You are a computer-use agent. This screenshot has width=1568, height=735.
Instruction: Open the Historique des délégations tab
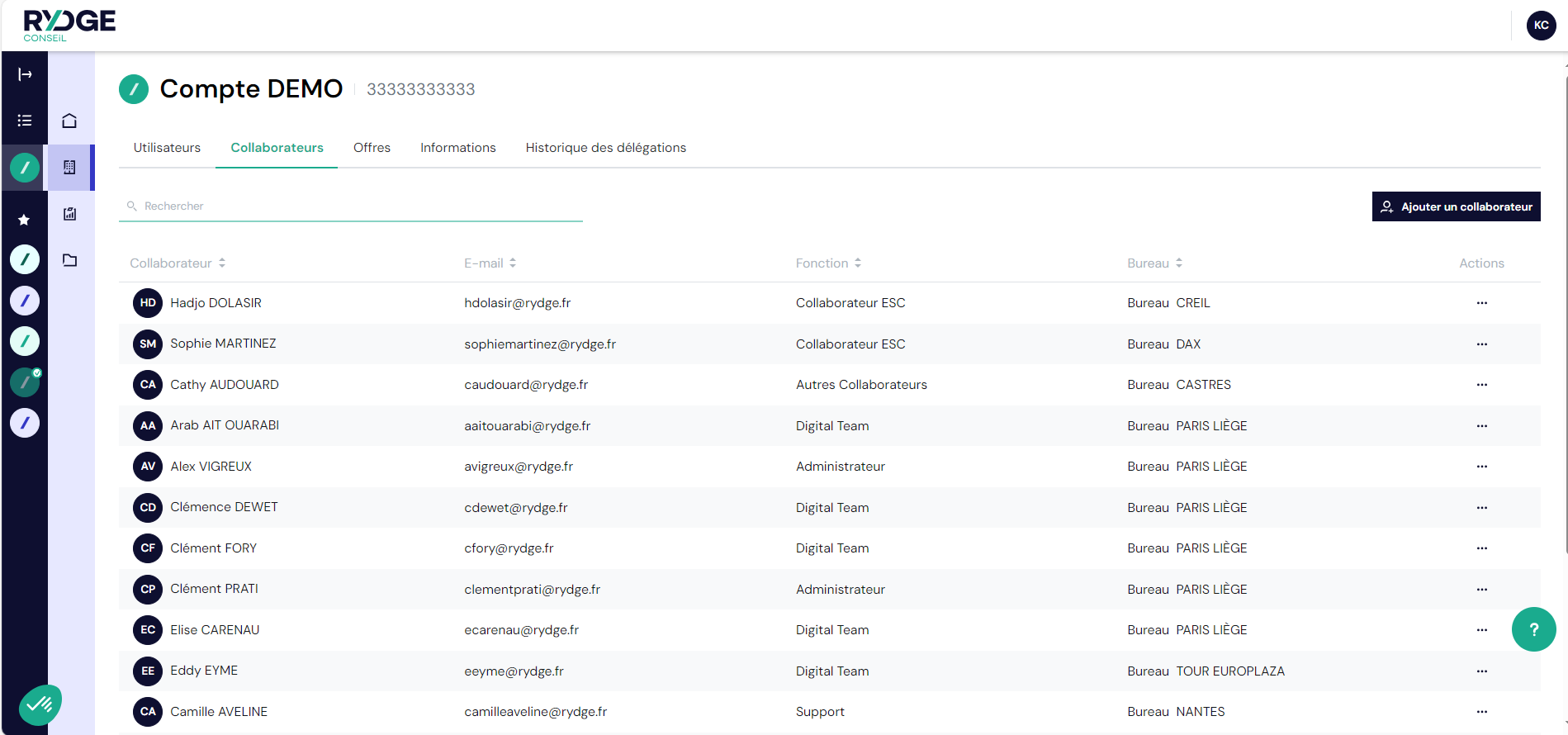click(x=605, y=148)
